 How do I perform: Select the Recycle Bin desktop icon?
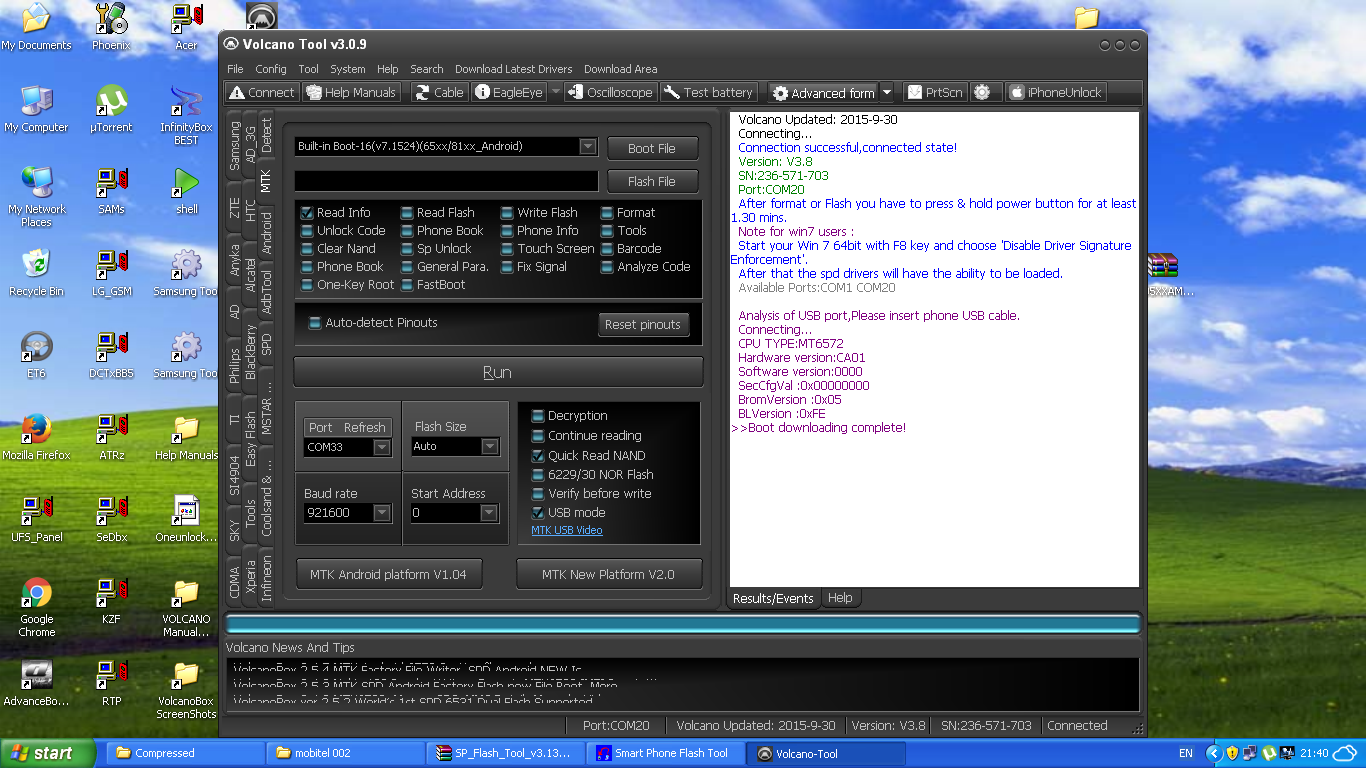click(37, 272)
